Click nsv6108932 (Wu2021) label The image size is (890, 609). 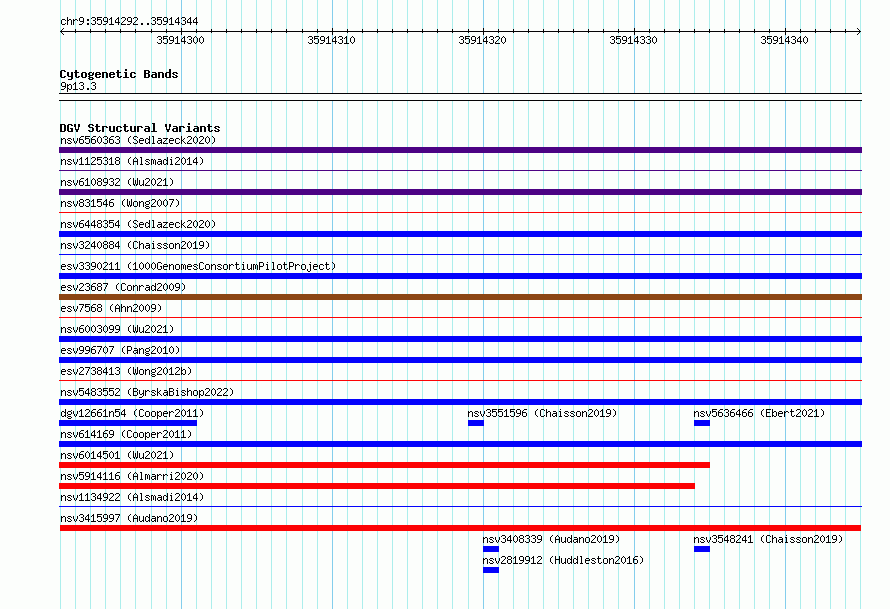tap(117, 182)
